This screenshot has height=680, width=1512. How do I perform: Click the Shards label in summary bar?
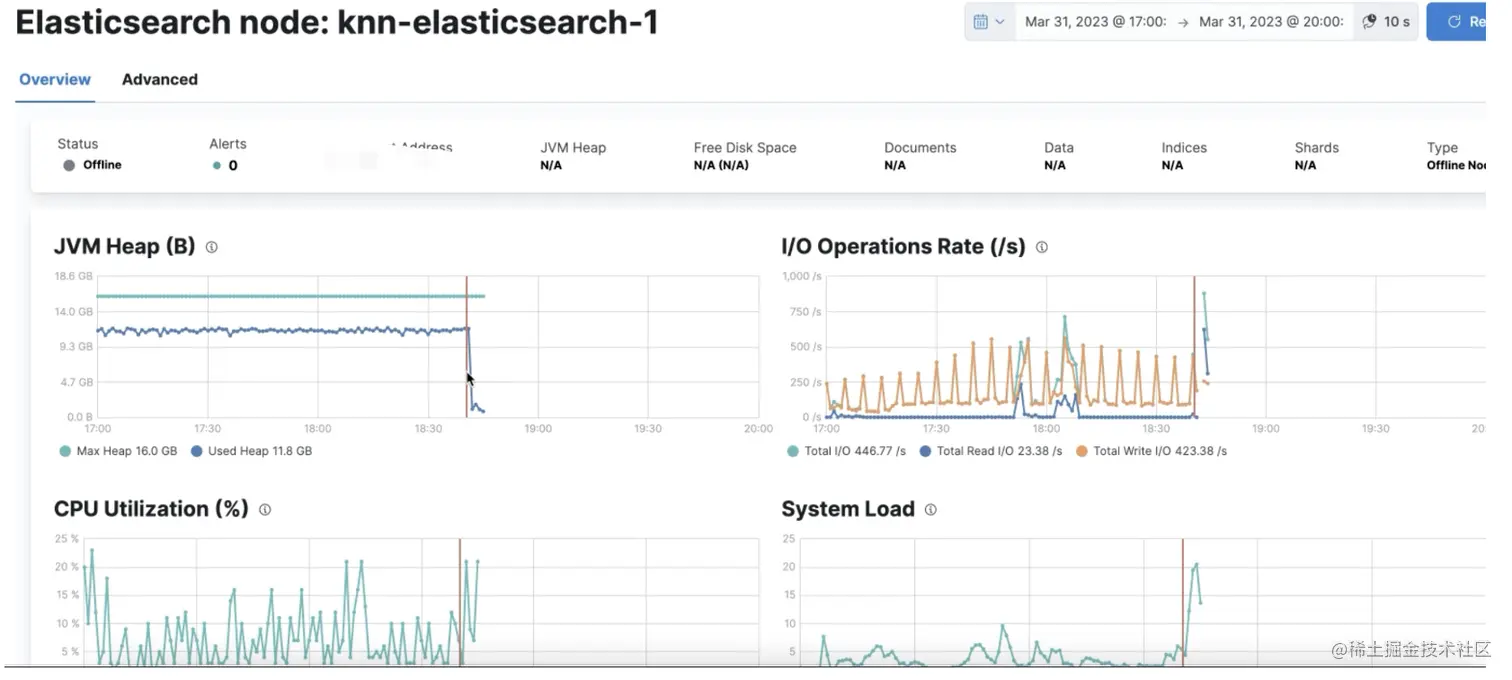click(x=1316, y=147)
